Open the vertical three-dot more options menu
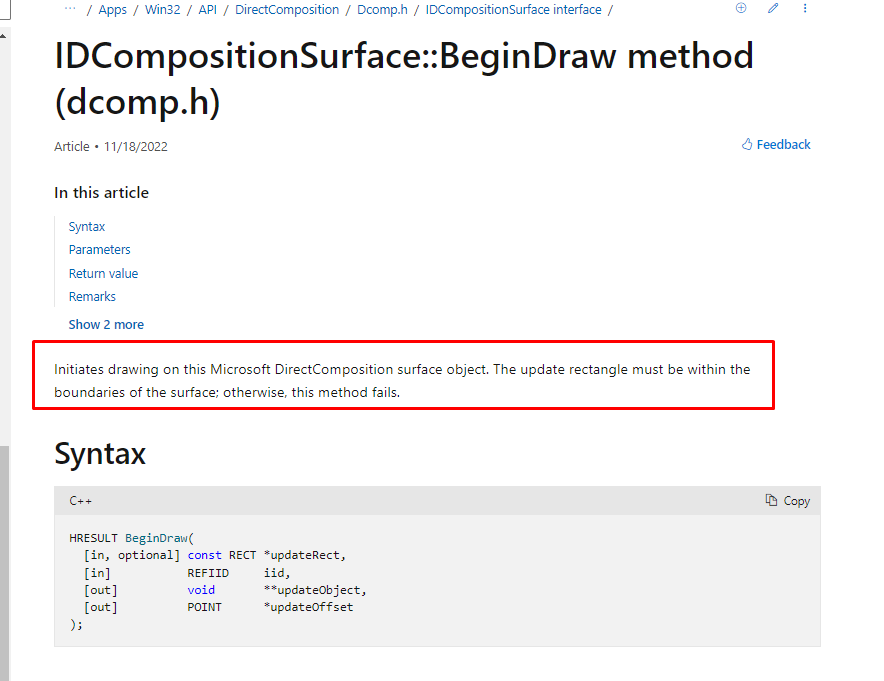This screenshot has width=884, height=681. point(805,8)
